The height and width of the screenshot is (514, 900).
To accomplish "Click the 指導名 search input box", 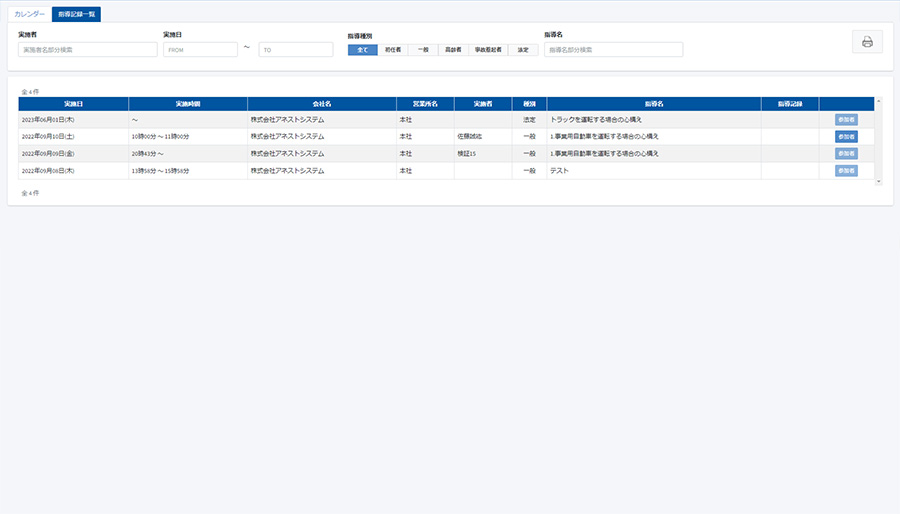I will [613, 49].
